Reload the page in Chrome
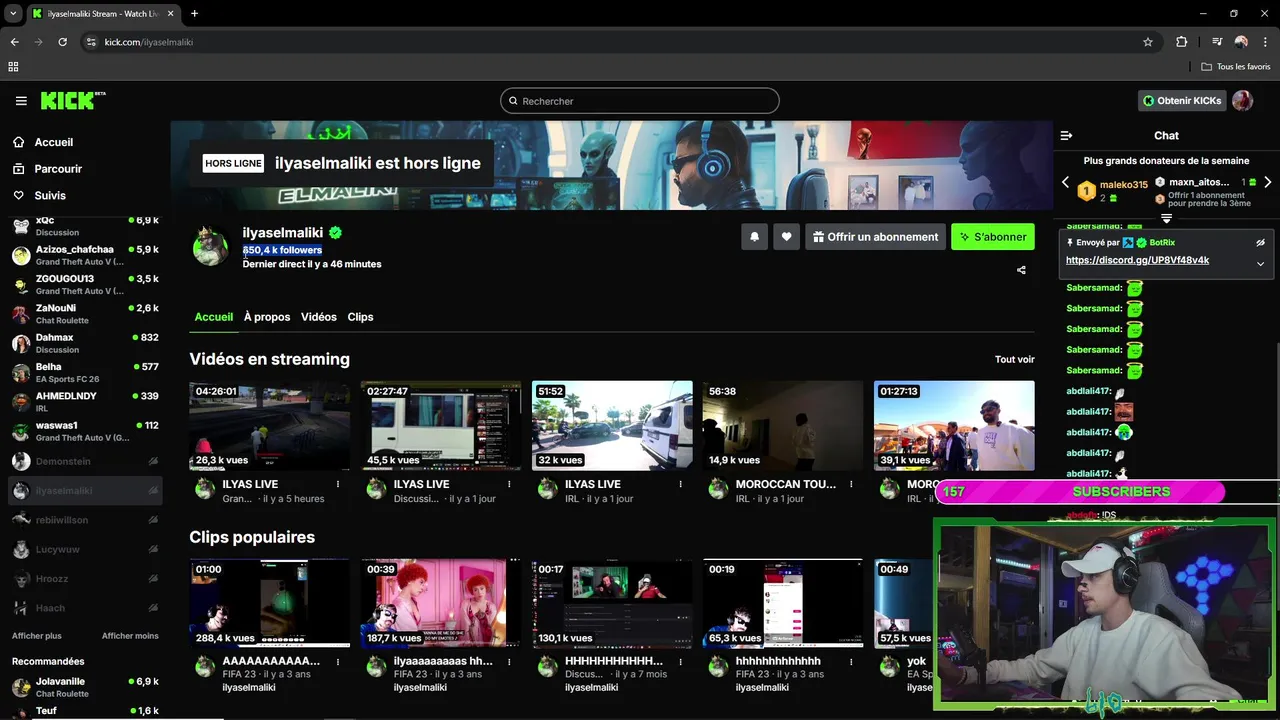The image size is (1280, 720). point(62,42)
